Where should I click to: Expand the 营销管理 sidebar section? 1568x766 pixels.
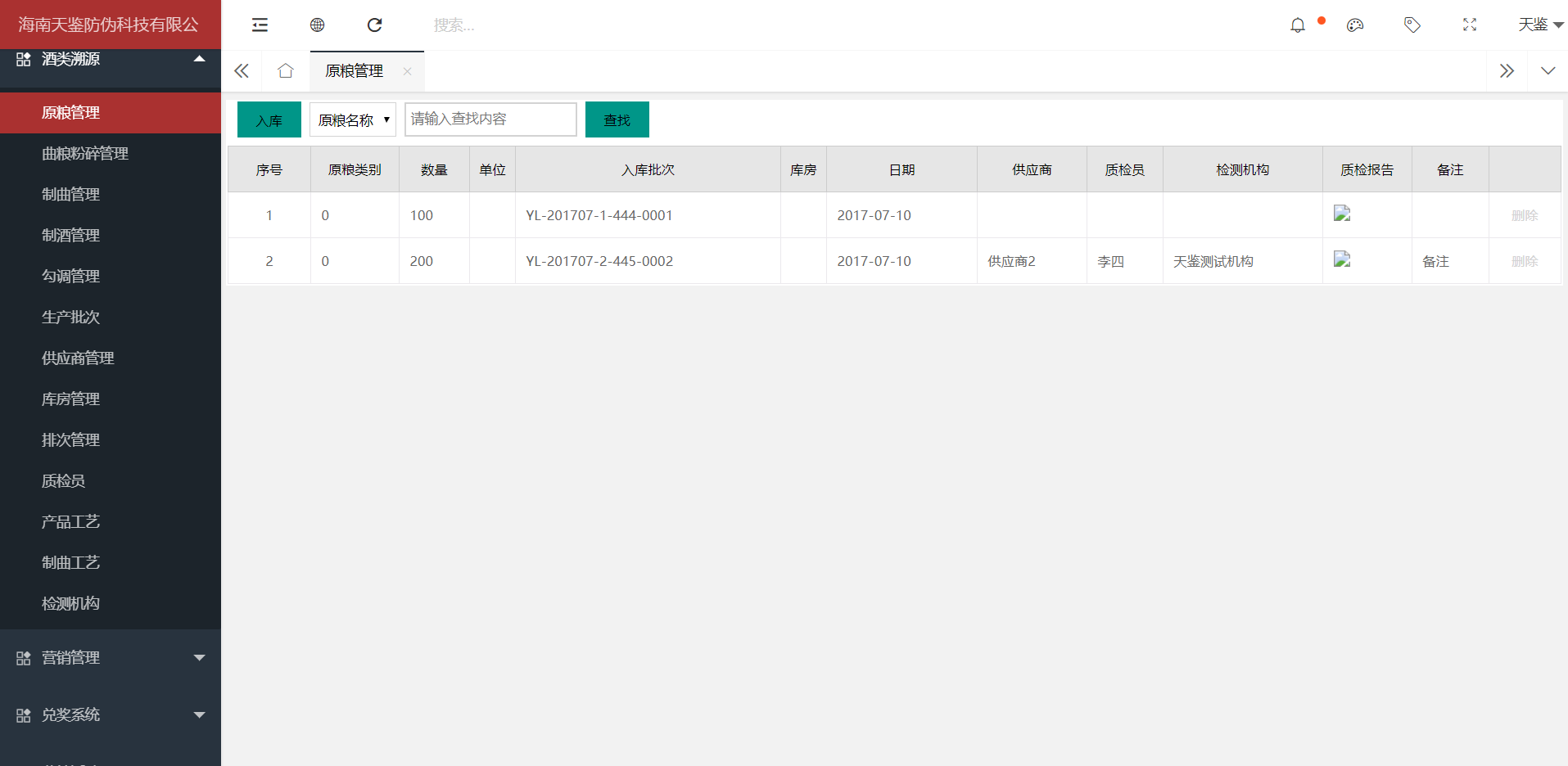tap(111, 658)
